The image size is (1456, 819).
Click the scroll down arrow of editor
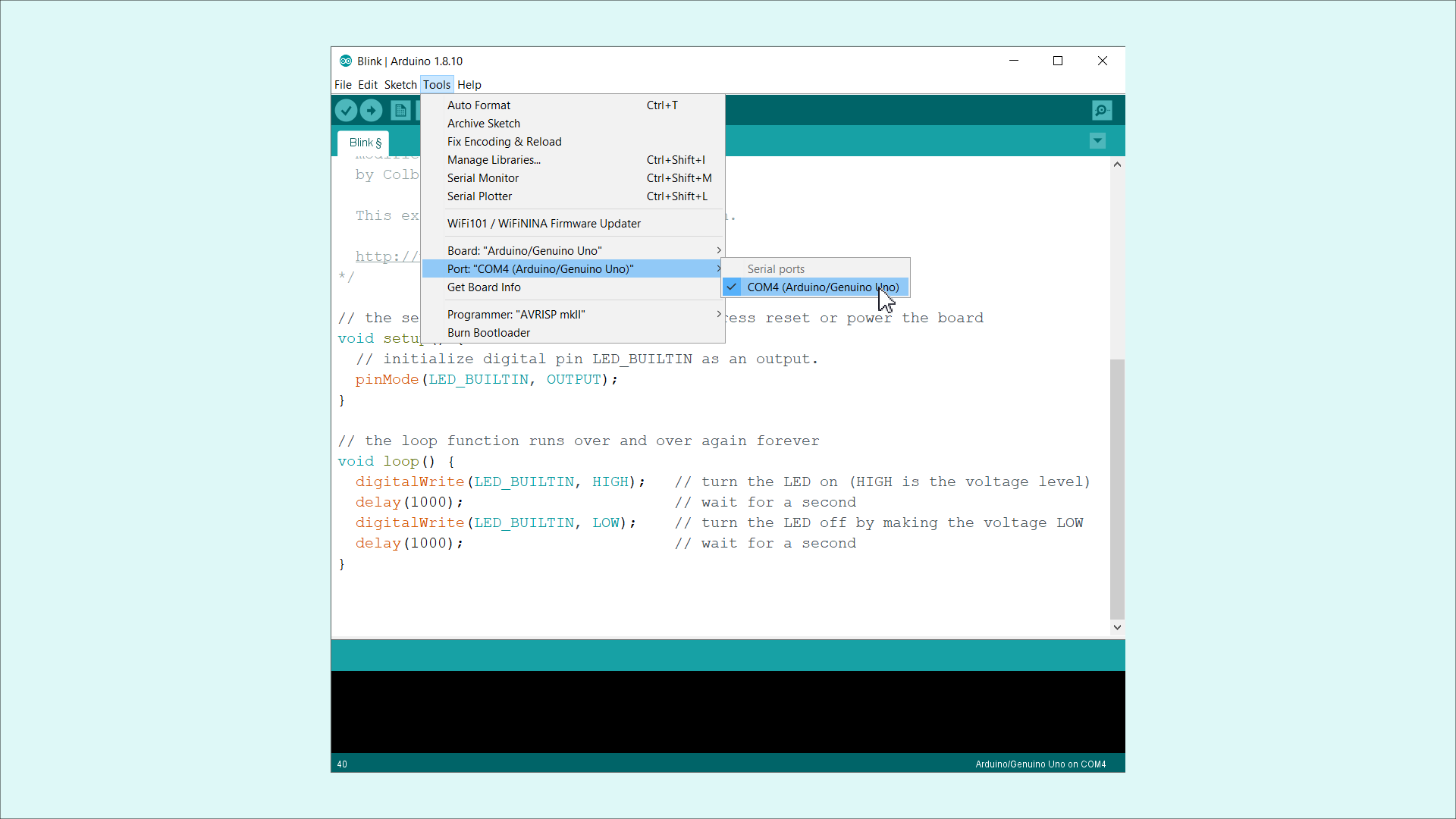[x=1117, y=627]
